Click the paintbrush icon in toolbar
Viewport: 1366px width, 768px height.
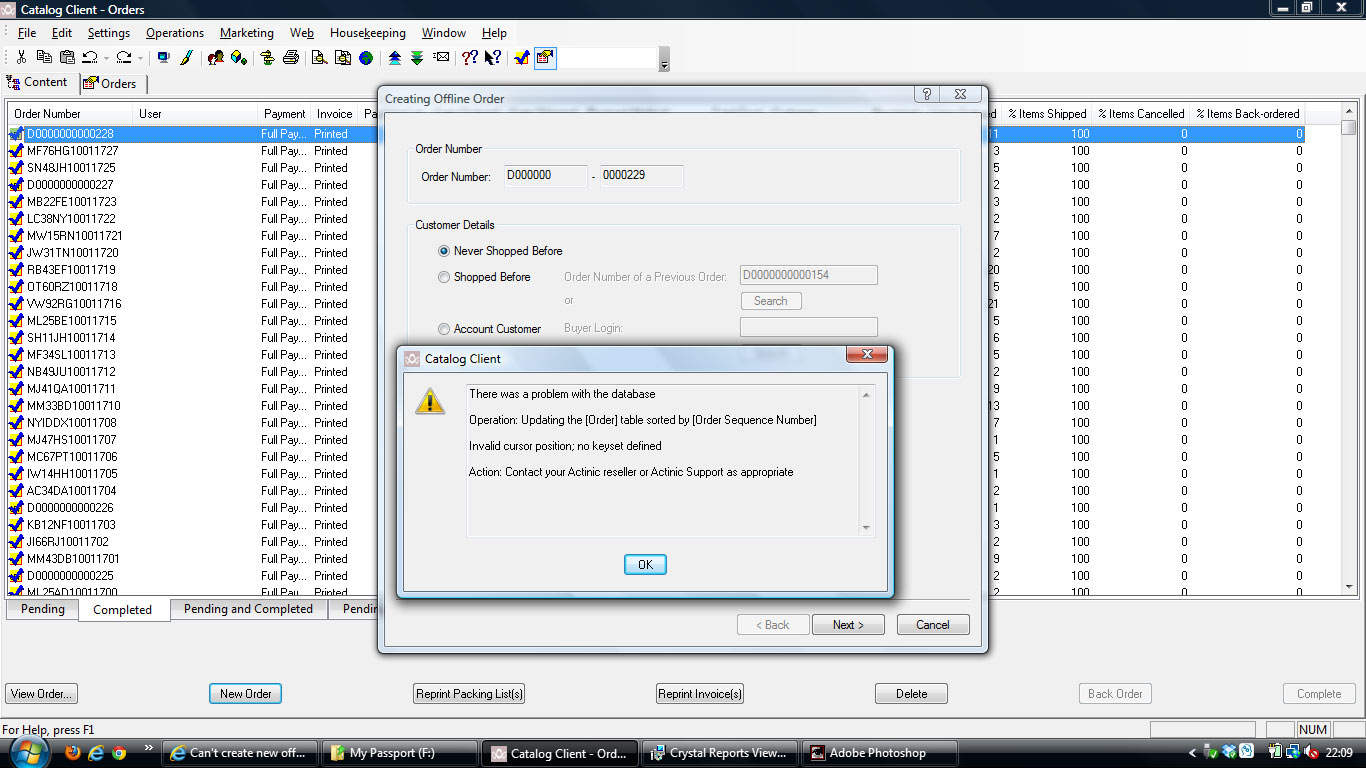pyautogui.click(x=186, y=58)
